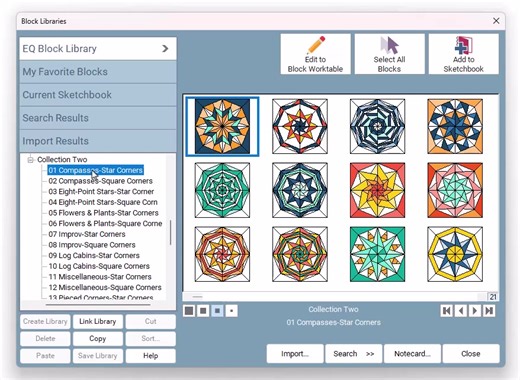This screenshot has width=520, height=380.
Task: Expand the EQ Block Library chevron
Action: click(x=165, y=49)
